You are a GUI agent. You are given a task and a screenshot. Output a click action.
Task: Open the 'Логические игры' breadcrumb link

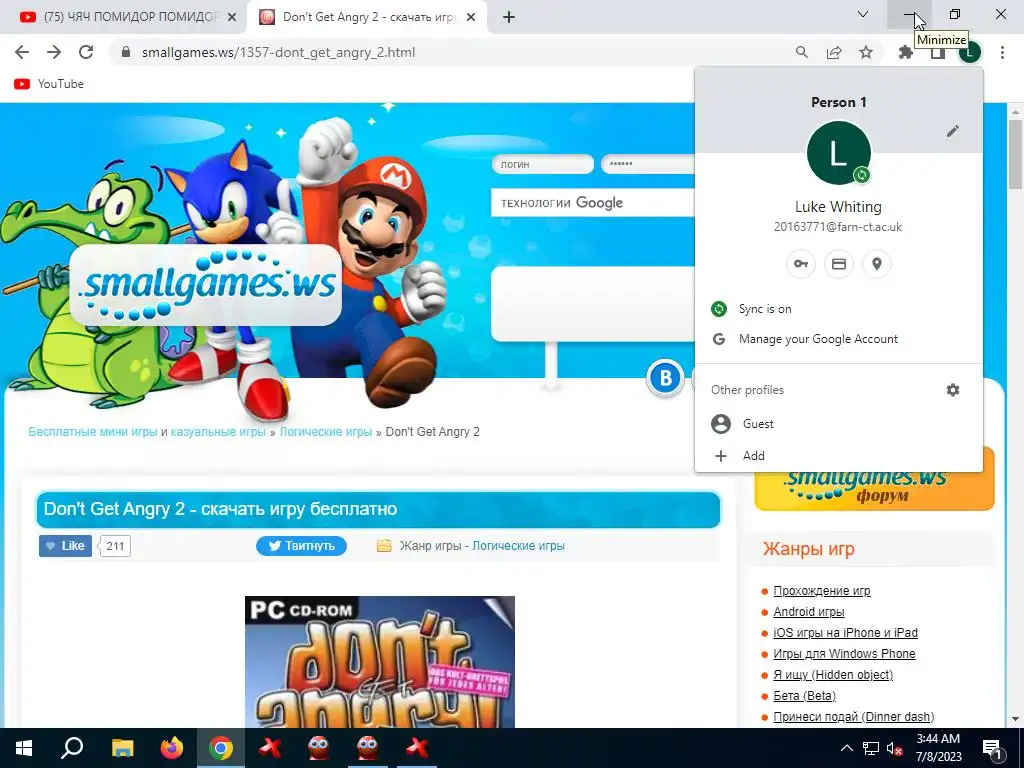(x=325, y=432)
